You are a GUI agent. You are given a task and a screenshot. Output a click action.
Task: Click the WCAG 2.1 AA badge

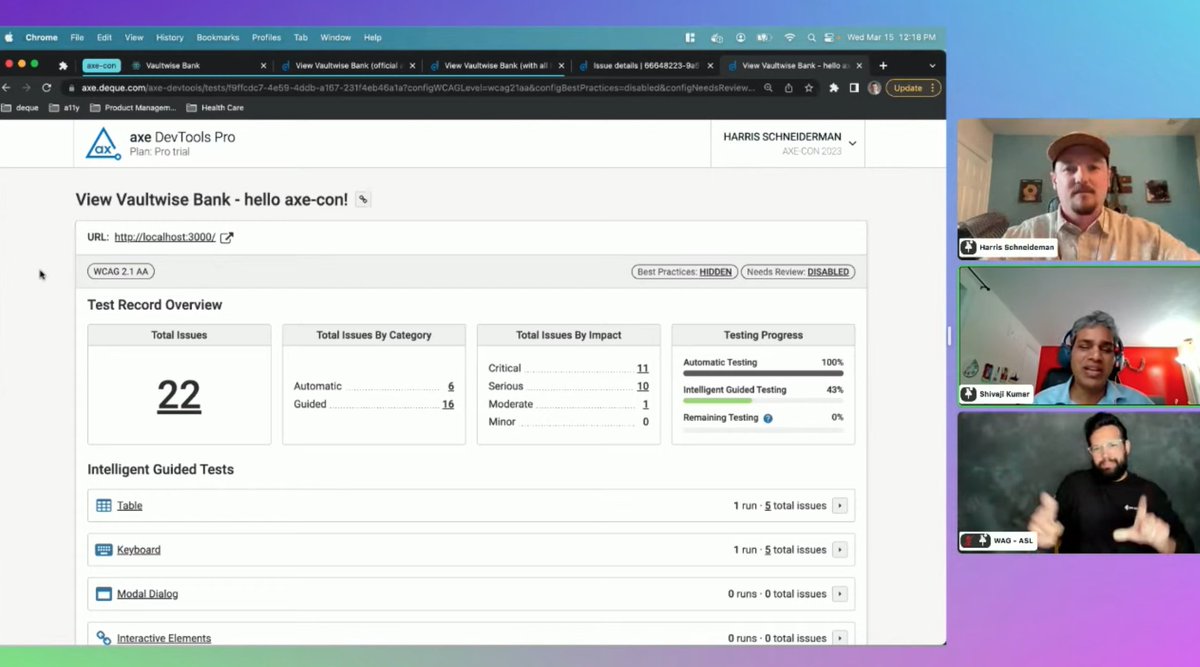[121, 272]
